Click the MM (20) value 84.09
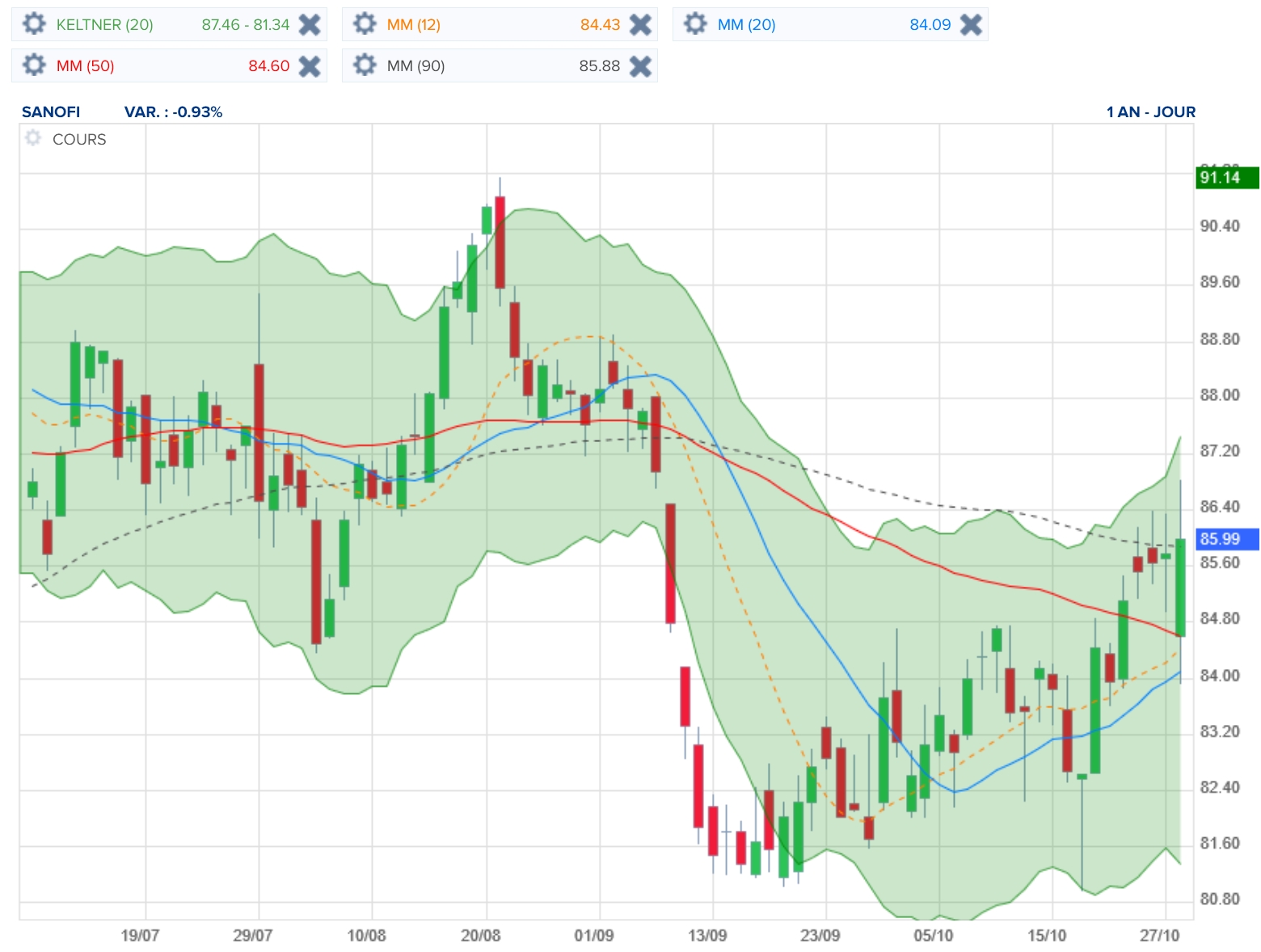Viewport: 1261px width, 952px height. [x=930, y=25]
